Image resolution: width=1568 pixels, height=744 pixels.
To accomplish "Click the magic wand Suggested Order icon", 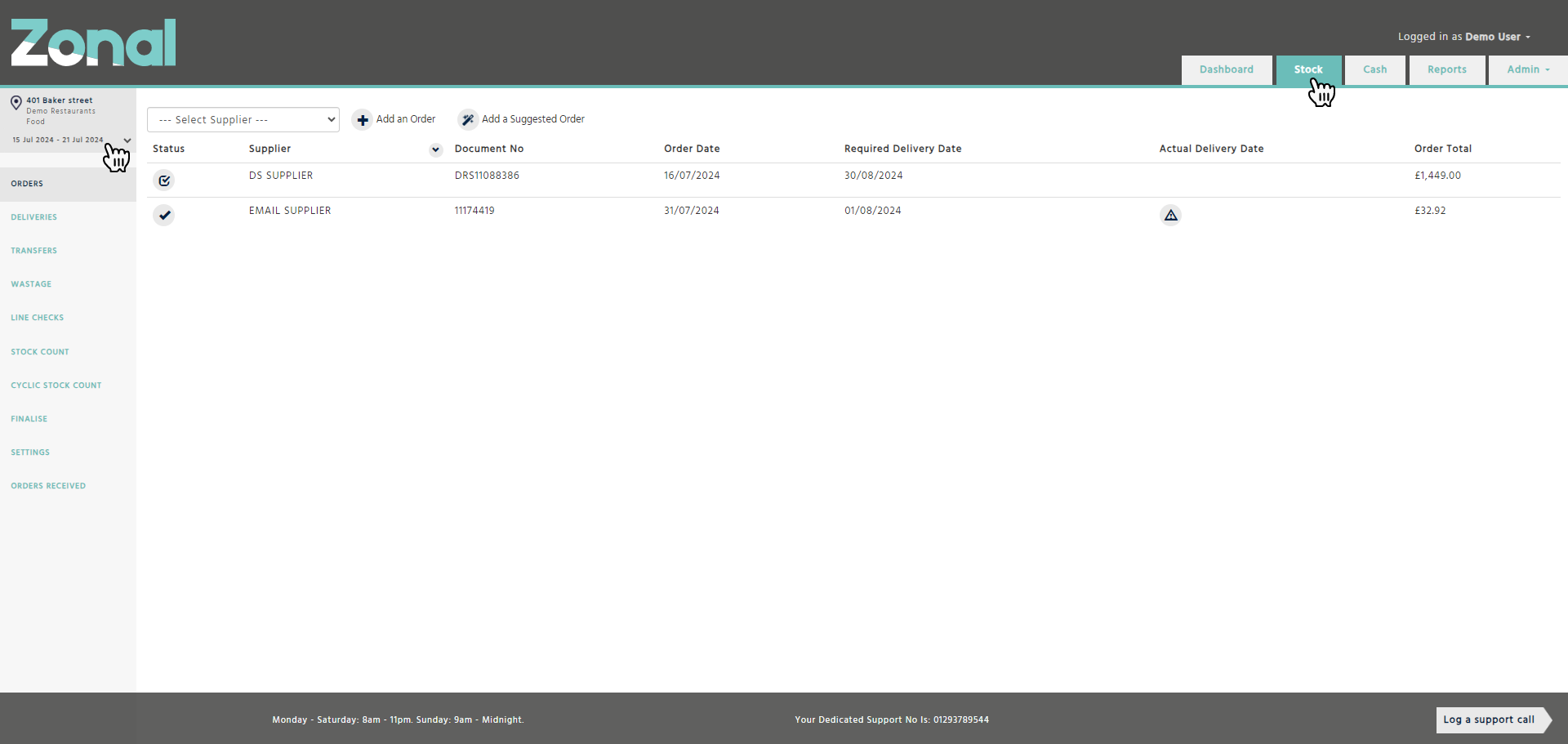I will click(468, 120).
